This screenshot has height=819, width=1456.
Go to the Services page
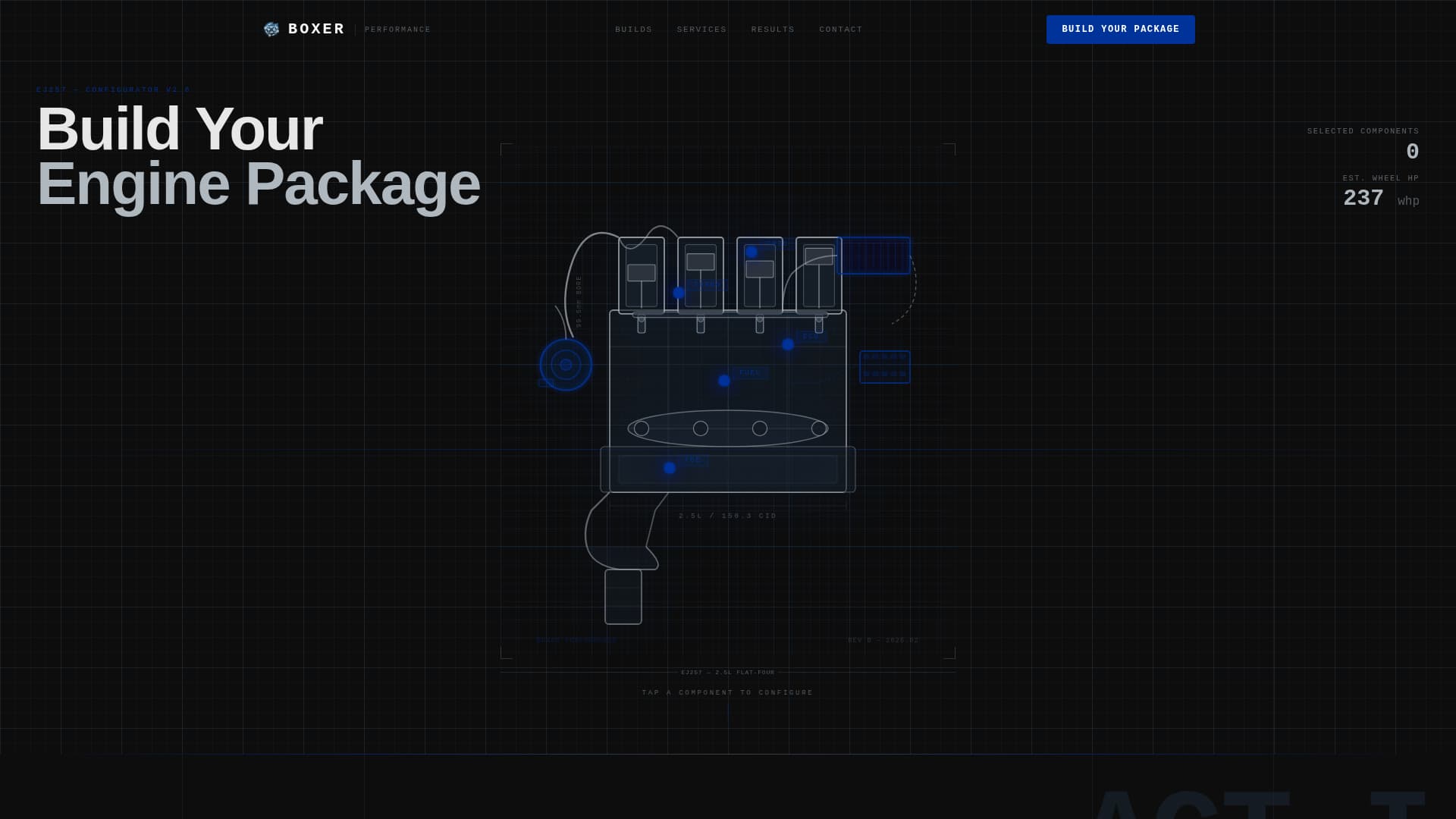pos(701,30)
